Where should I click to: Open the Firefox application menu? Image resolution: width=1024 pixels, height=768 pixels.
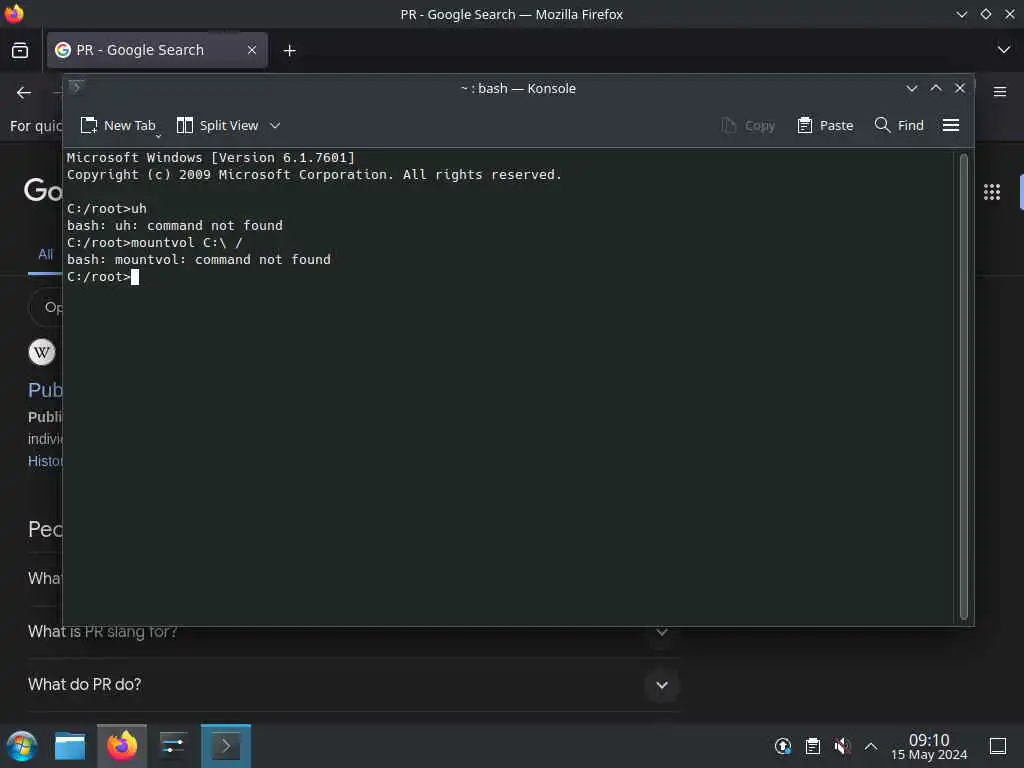(x=1000, y=92)
